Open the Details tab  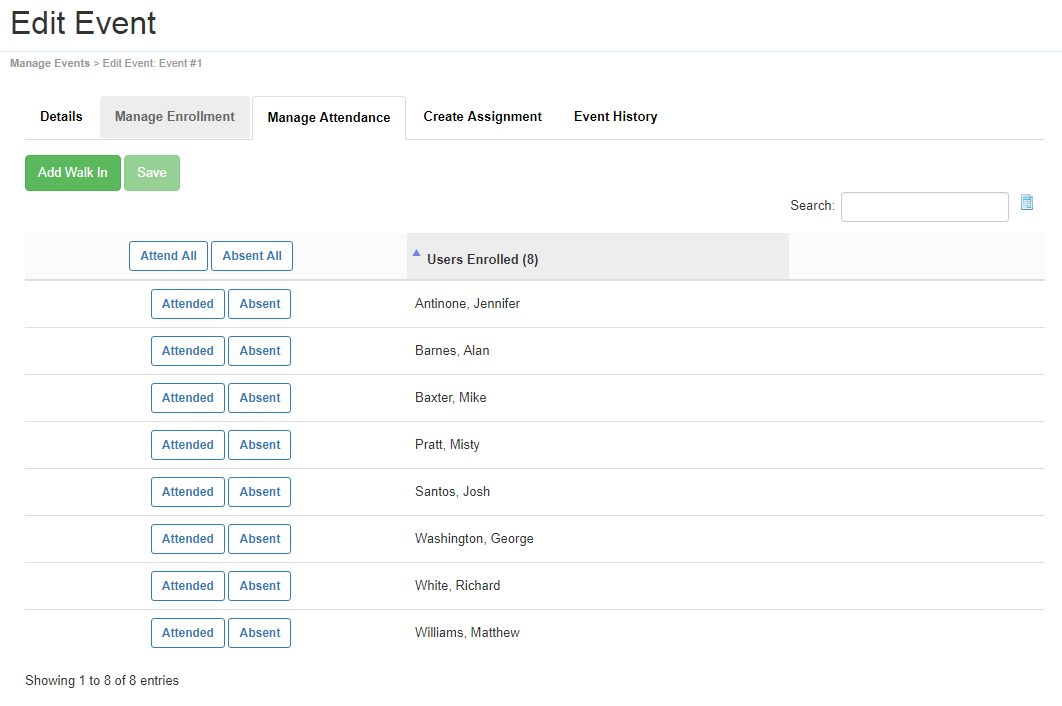(x=61, y=117)
